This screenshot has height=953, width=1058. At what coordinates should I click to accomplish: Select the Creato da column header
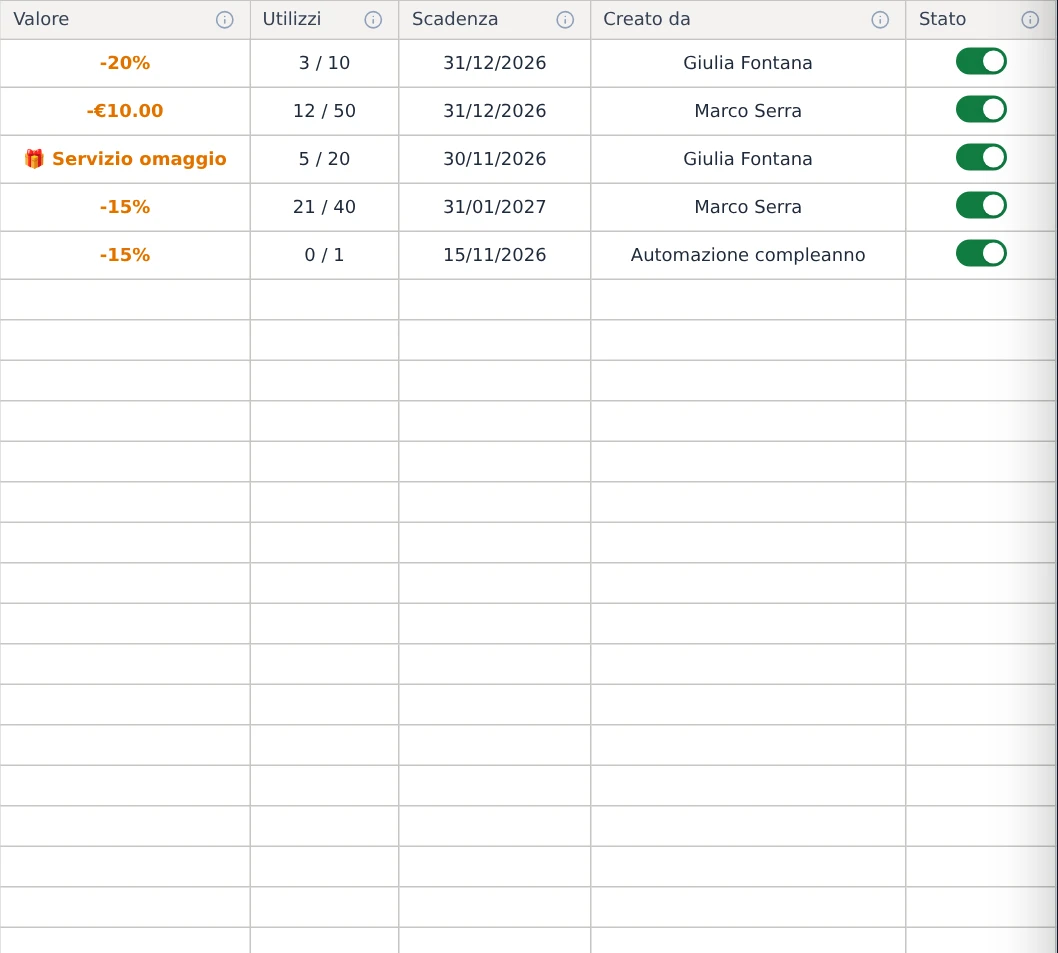coord(748,20)
